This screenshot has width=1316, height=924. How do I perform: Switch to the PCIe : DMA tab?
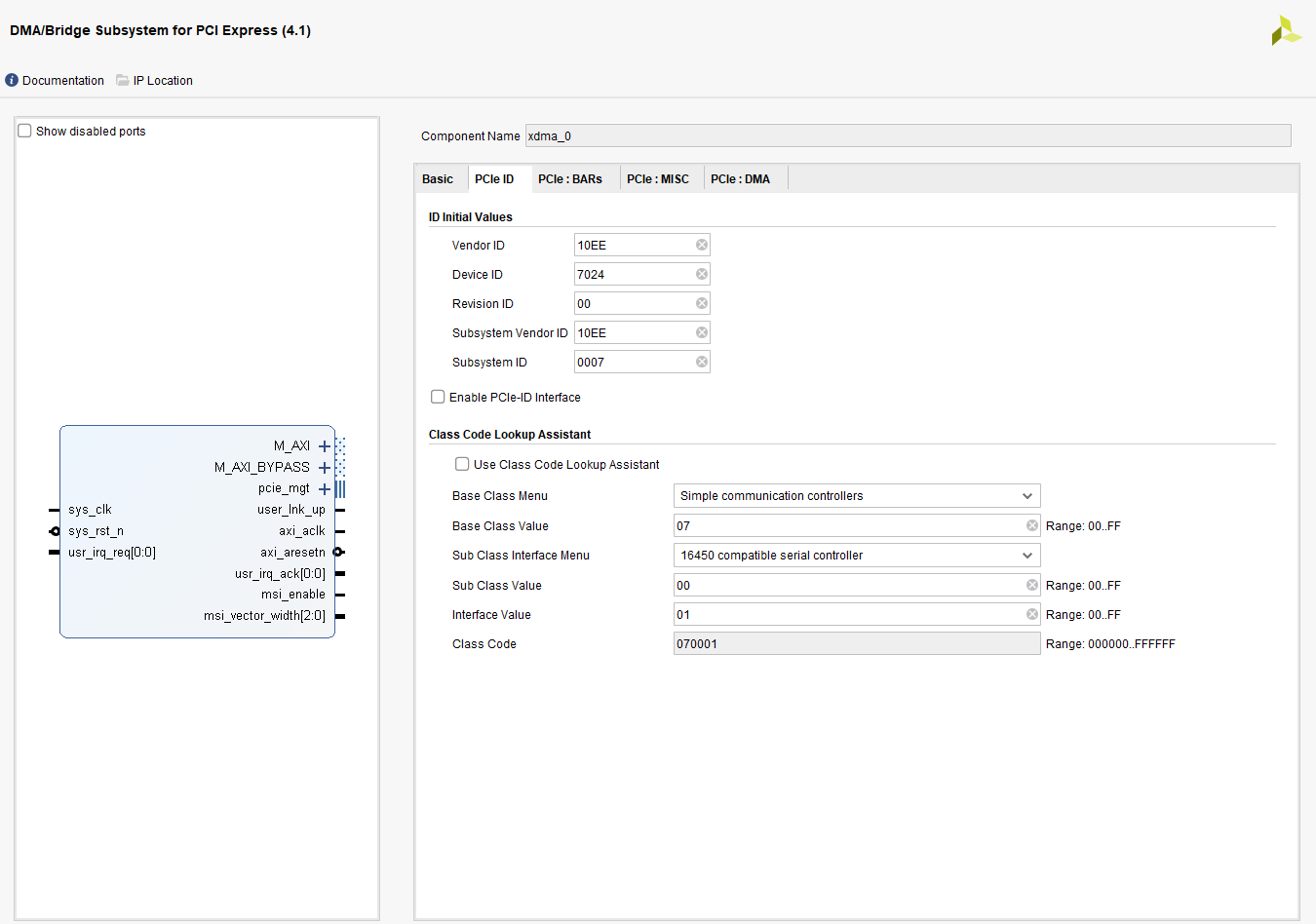741,179
